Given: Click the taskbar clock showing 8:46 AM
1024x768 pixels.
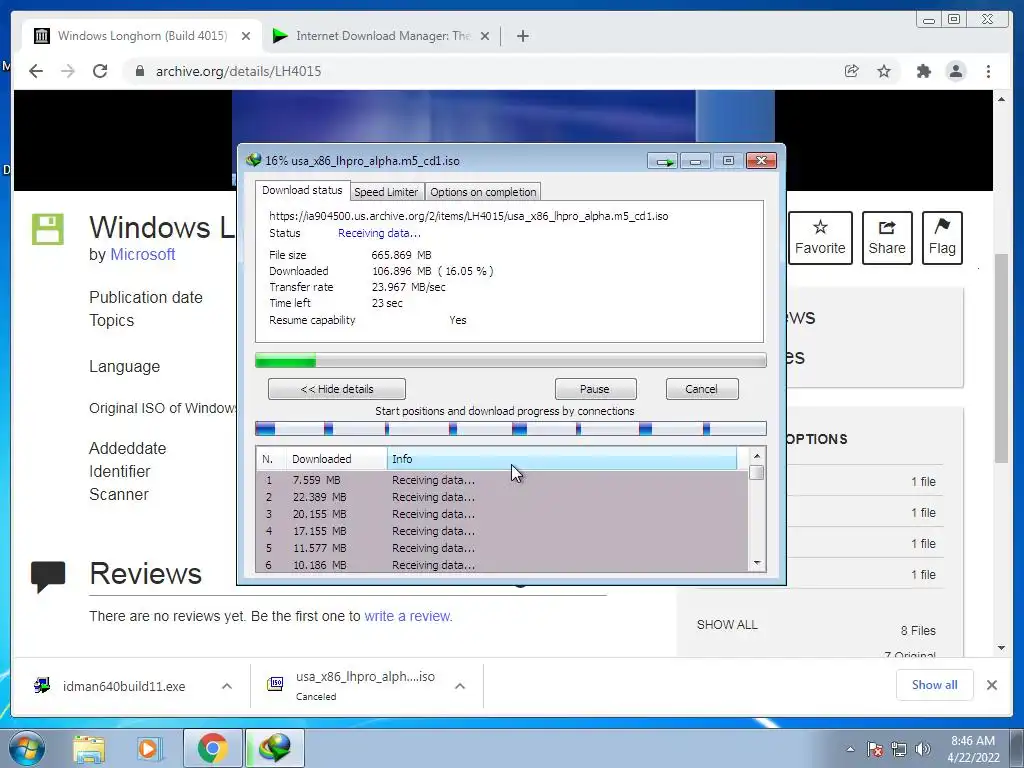Looking at the screenshot, I should point(973,749).
